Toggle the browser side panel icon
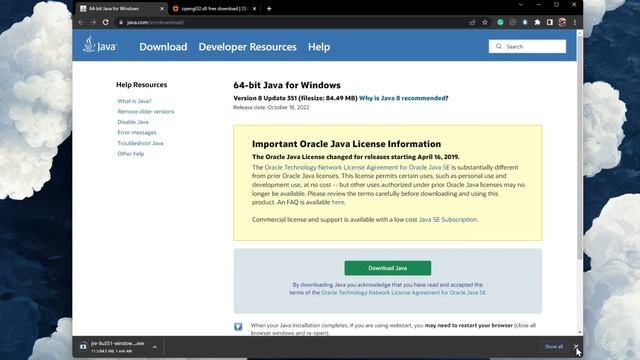The height and width of the screenshot is (360, 640). [x=550, y=22]
